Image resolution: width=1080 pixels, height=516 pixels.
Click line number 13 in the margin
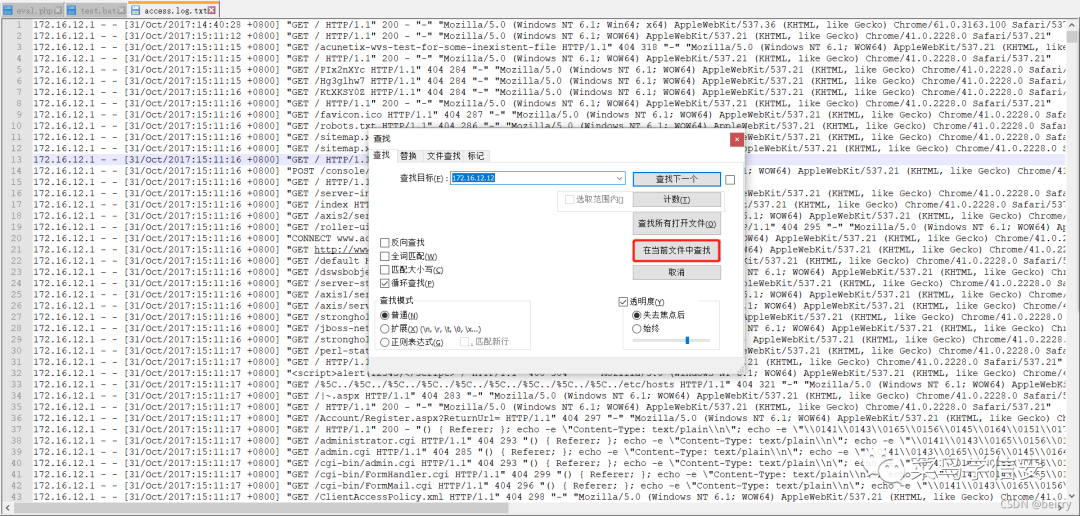(17, 159)
